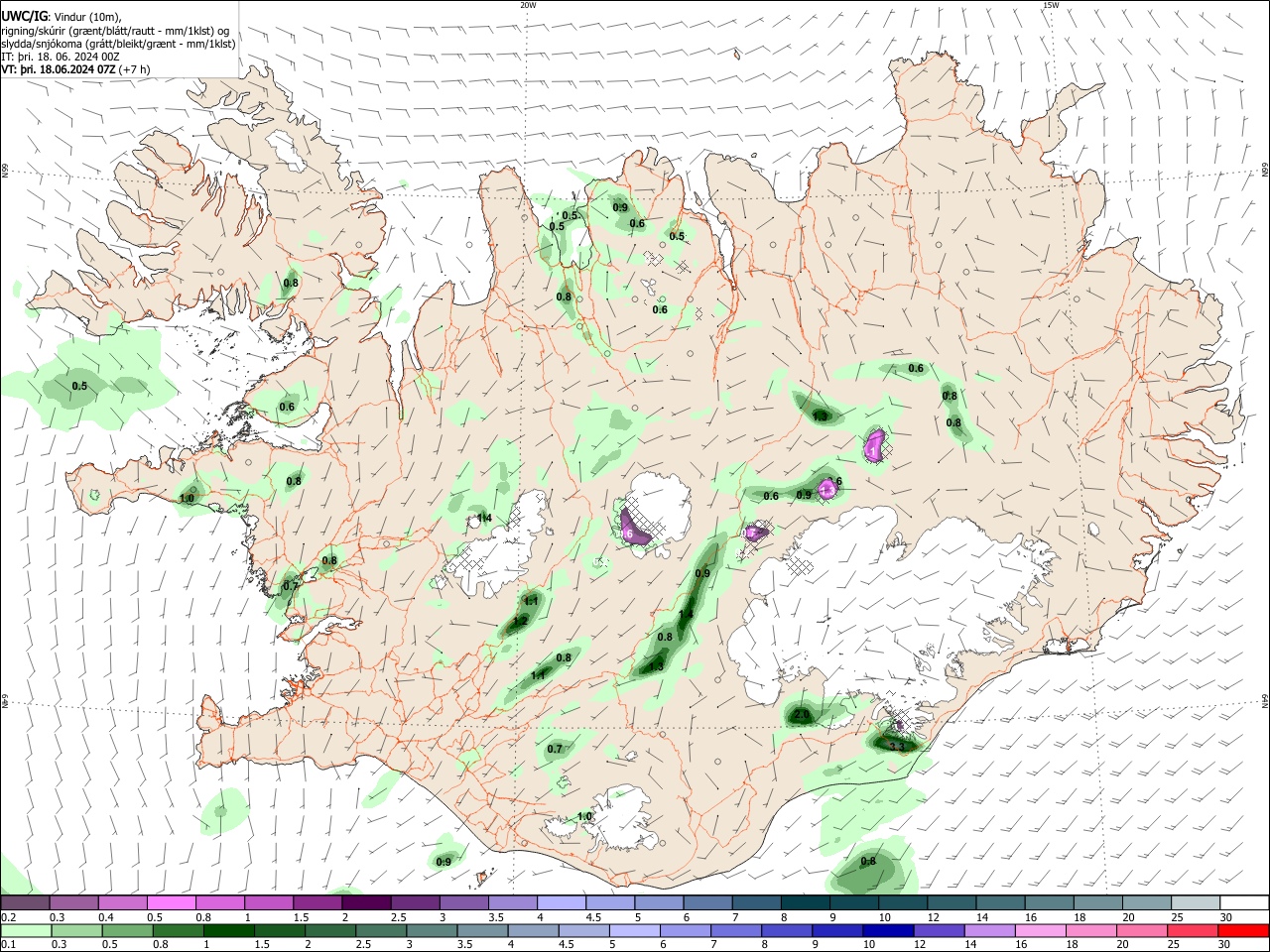Image resolution: width=1270 pixels, height=952 pixels.
Task: Click the 0.5 value over the western sea
Action: point(79,386)
